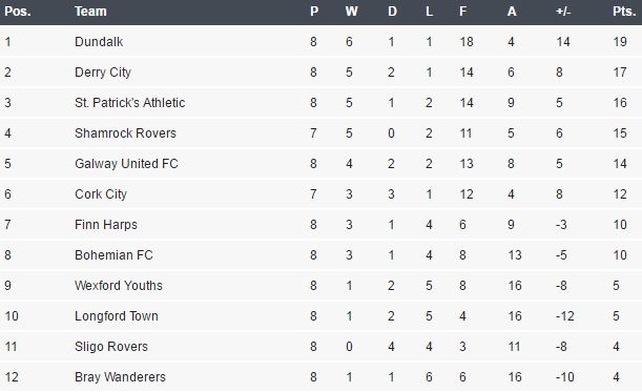Click Longford Town team name

[x=116, y=316]
